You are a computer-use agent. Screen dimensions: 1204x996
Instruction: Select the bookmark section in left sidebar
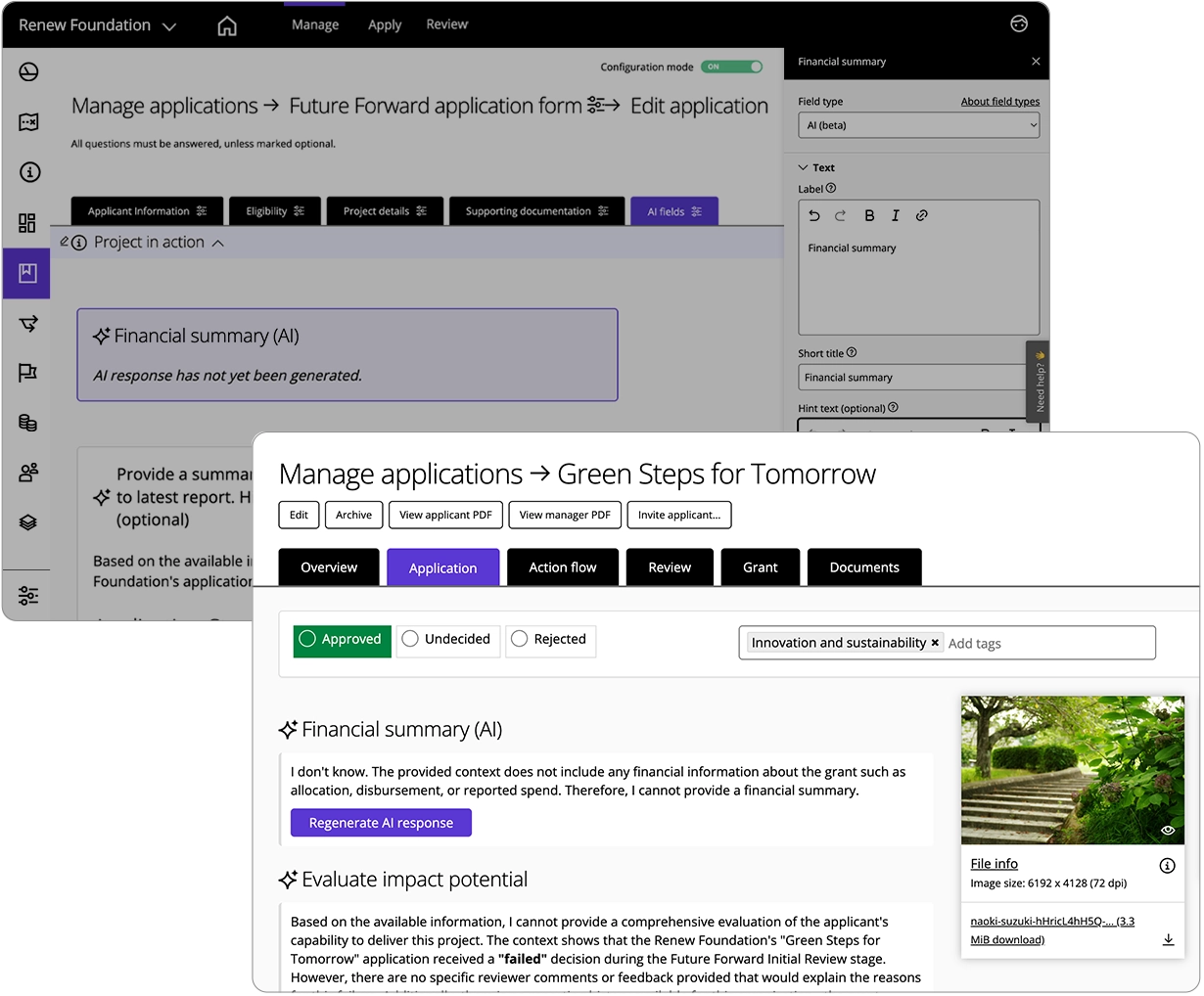click(26, 273)
